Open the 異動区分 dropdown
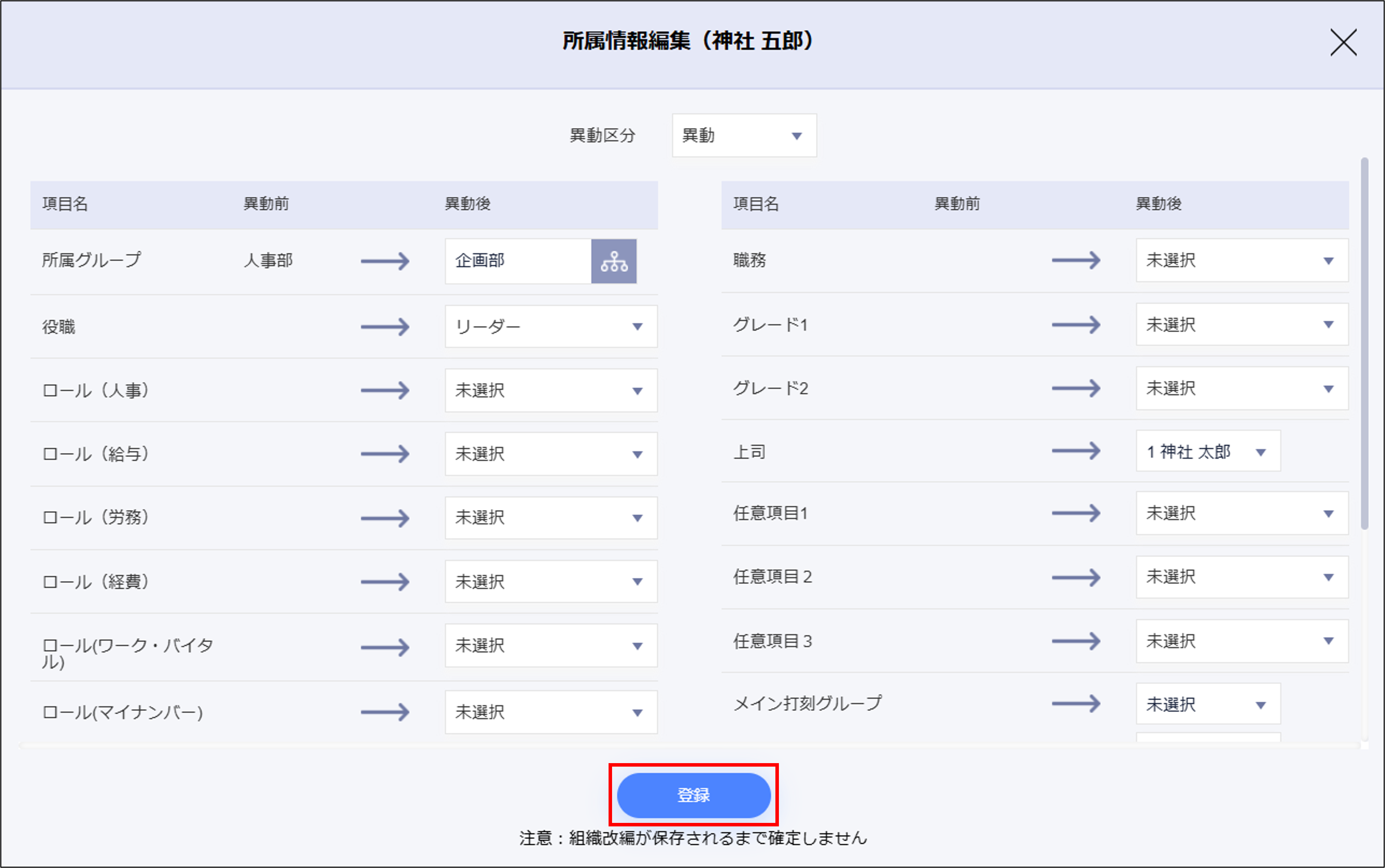 [744, 136]
